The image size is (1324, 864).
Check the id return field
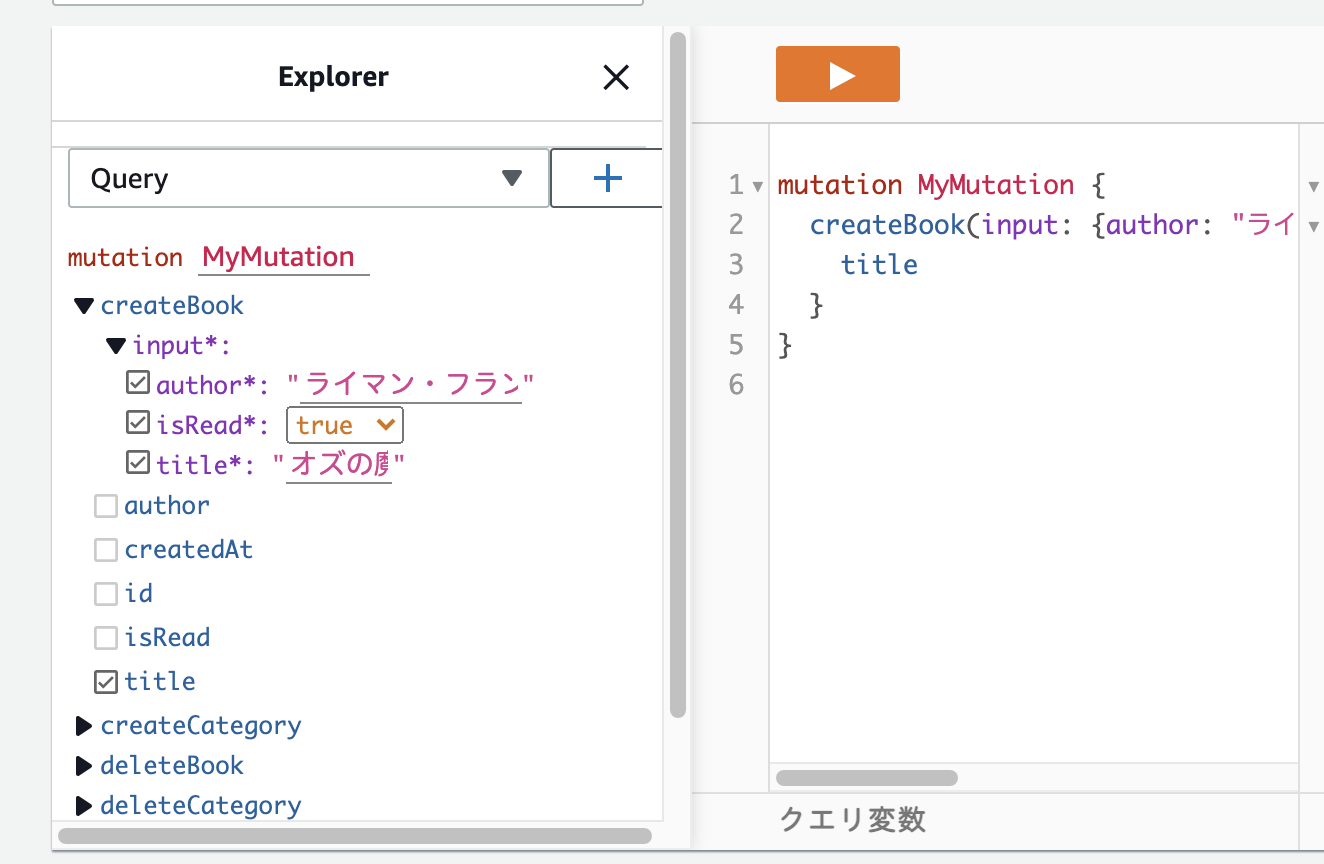tap(106, 594)
